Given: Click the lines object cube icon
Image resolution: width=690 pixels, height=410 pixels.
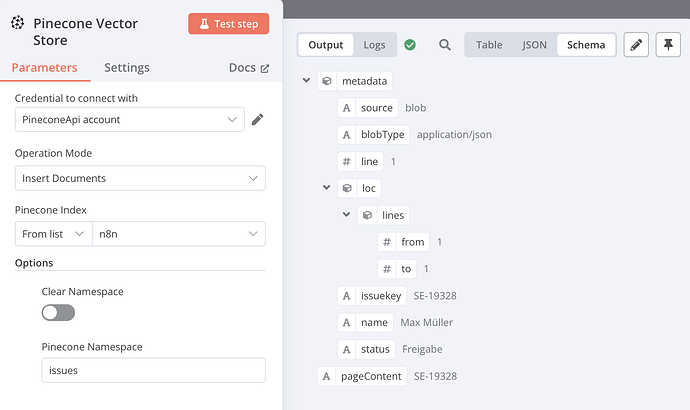Looking at the screenshot, I should pyautogui.click(x=367, y=215).
